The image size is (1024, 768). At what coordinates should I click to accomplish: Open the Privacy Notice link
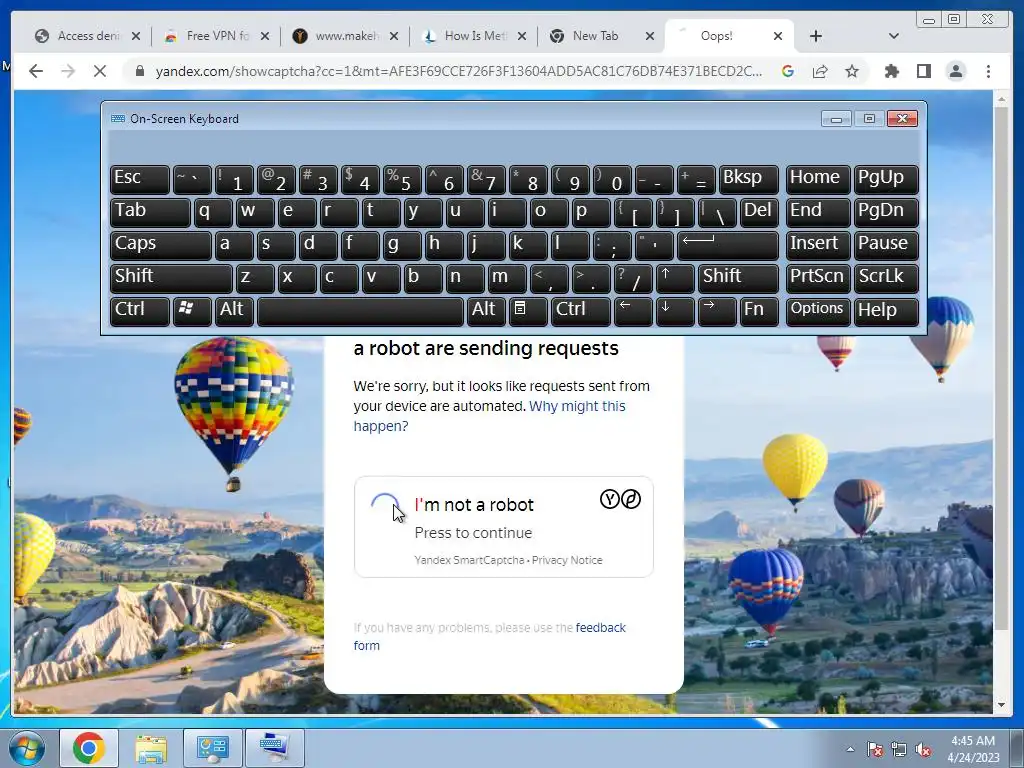[567, 560]
